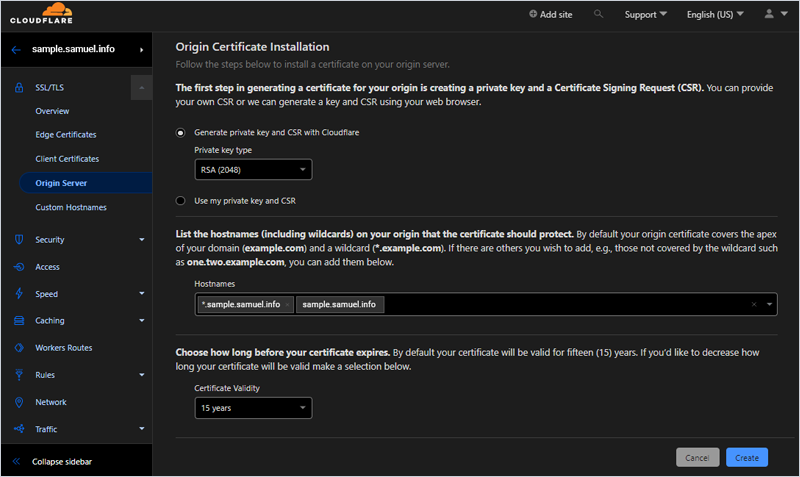Open the Access menu item

47,267
